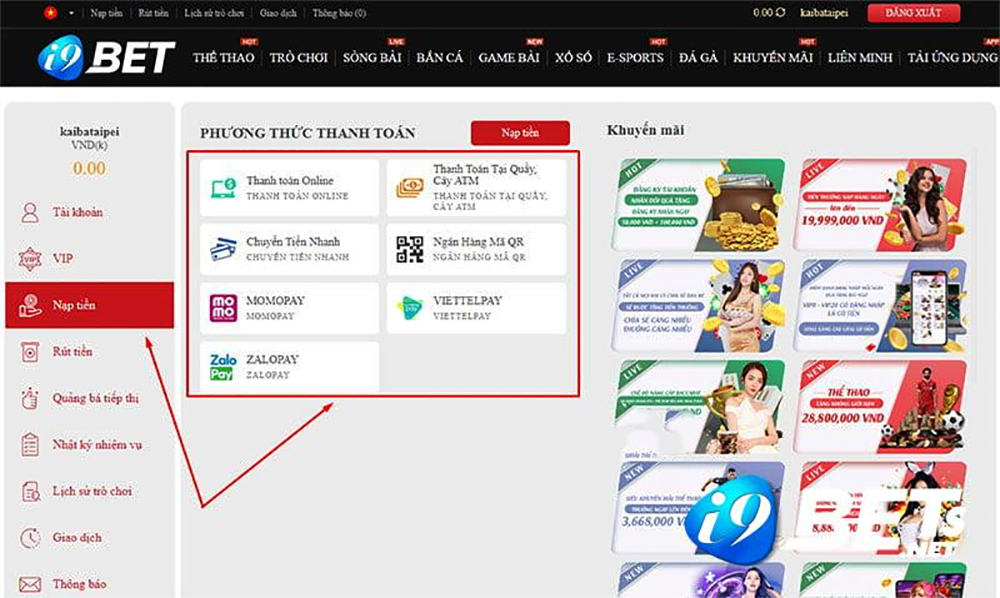
Task: Click the QR code icon for Ngân Hàng Mã QR
Action: [409, 249]
